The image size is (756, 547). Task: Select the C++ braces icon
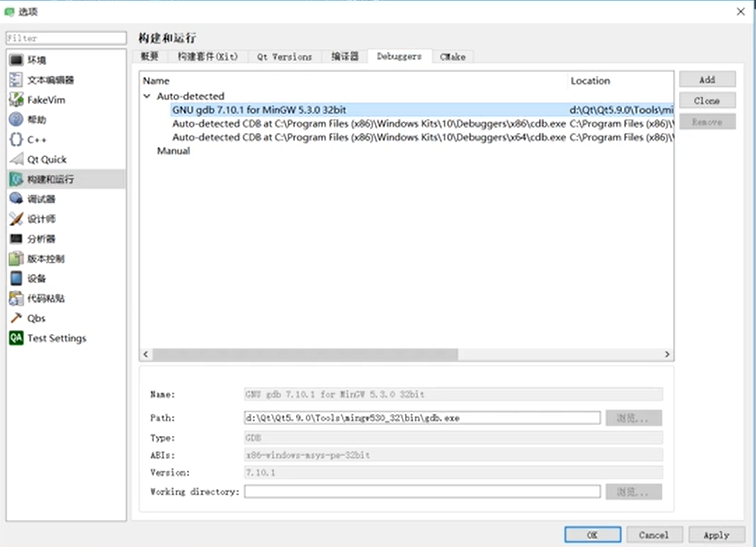click(x=16, y=140)
